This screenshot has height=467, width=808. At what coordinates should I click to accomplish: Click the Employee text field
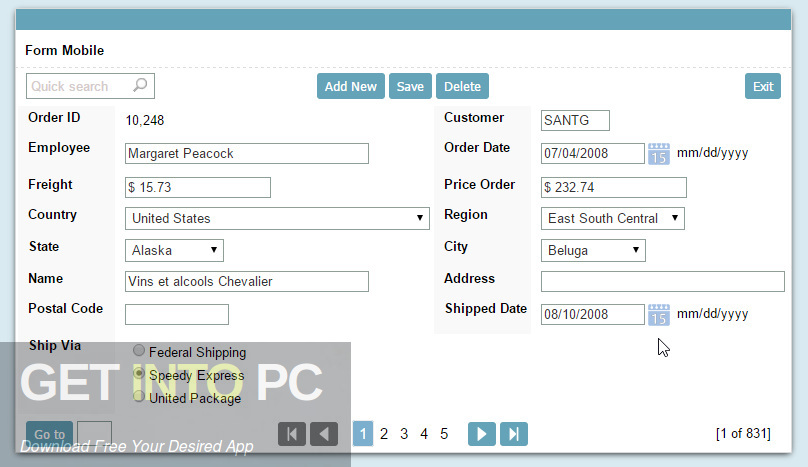point(247,154)
